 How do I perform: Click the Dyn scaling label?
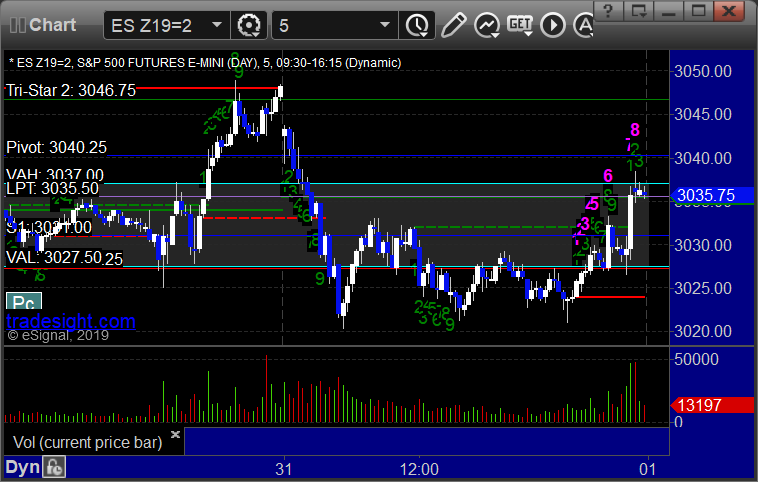(23, 467)
